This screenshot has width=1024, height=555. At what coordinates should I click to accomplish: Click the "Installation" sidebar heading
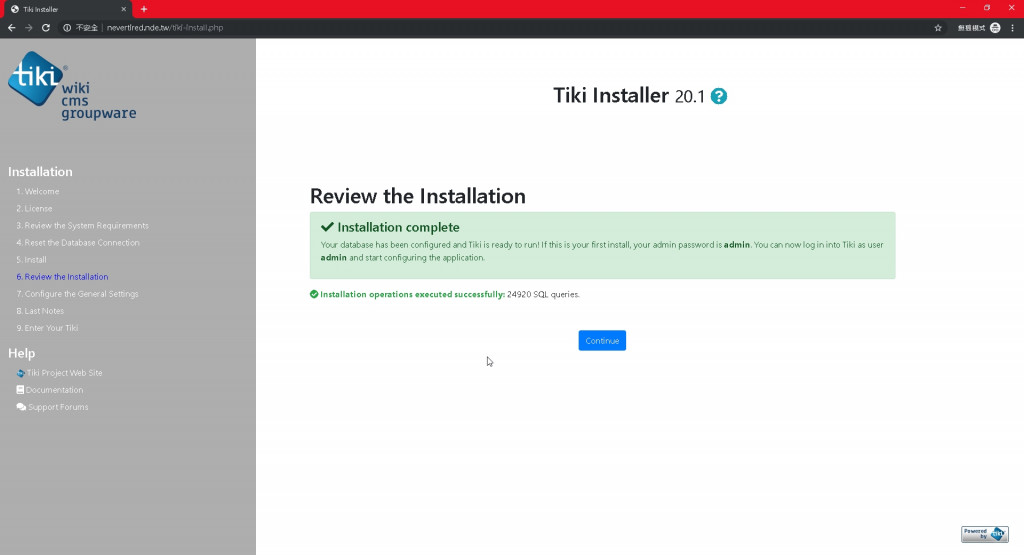pos(40,172)
